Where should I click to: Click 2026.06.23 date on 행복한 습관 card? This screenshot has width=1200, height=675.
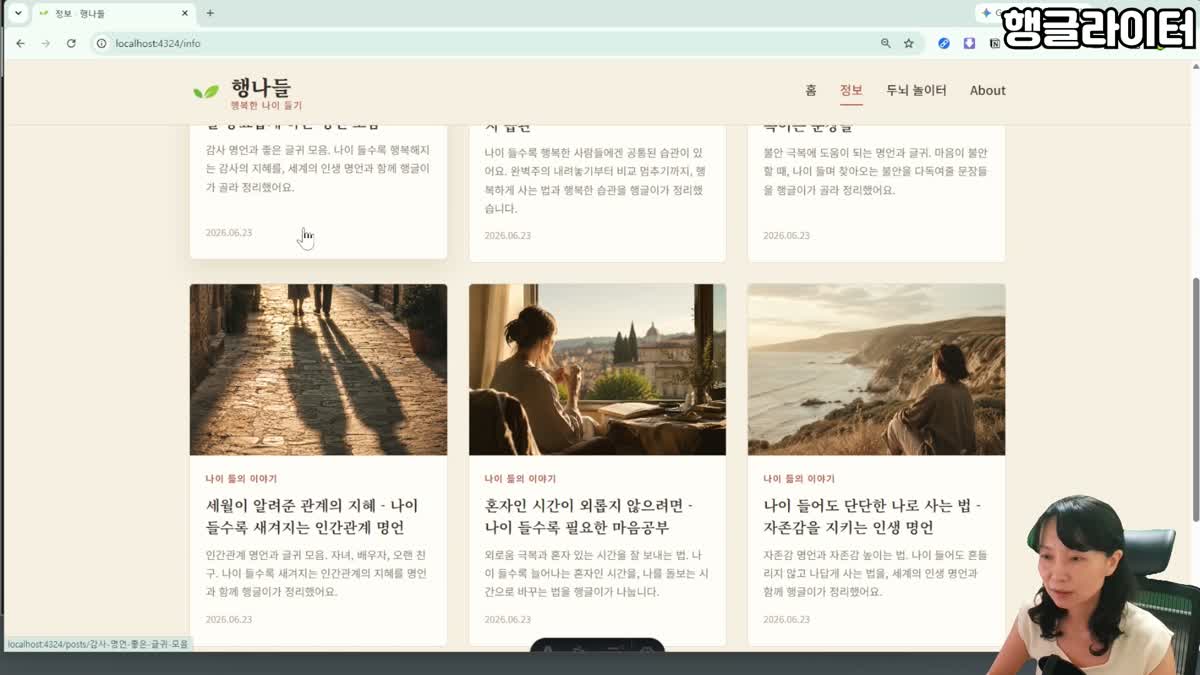point(508,236)
